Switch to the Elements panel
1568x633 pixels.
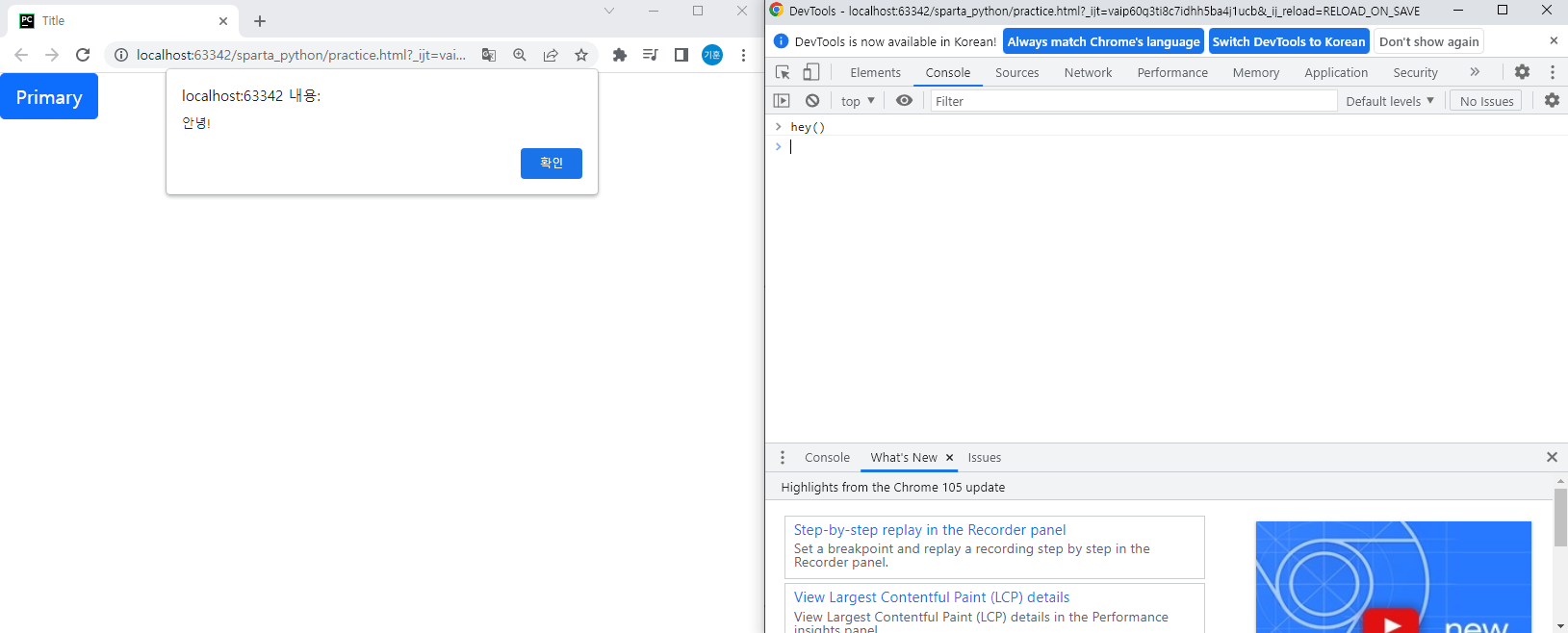point(876,72)
